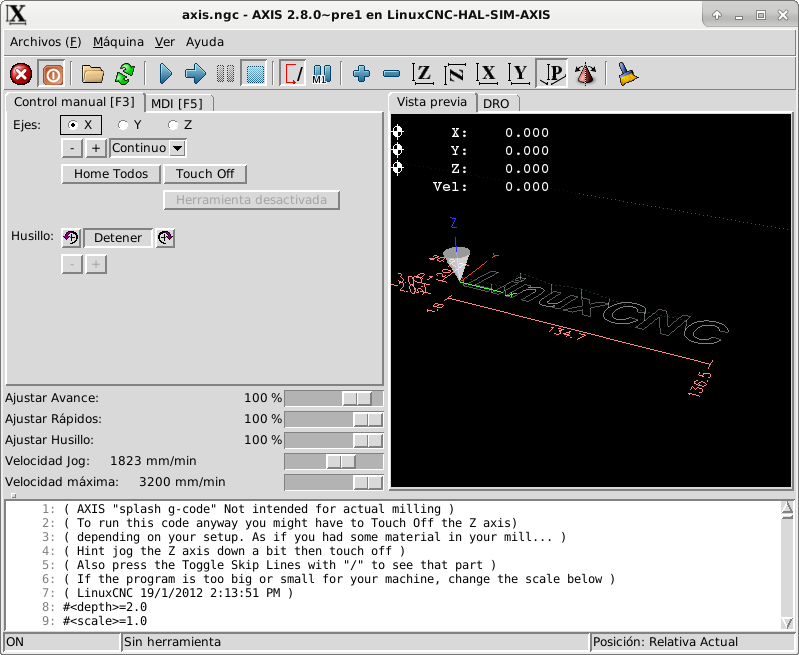Toggle rotate view cone icon
The width and height of the screenshot is (799, 655).
[x=585, y=74]
